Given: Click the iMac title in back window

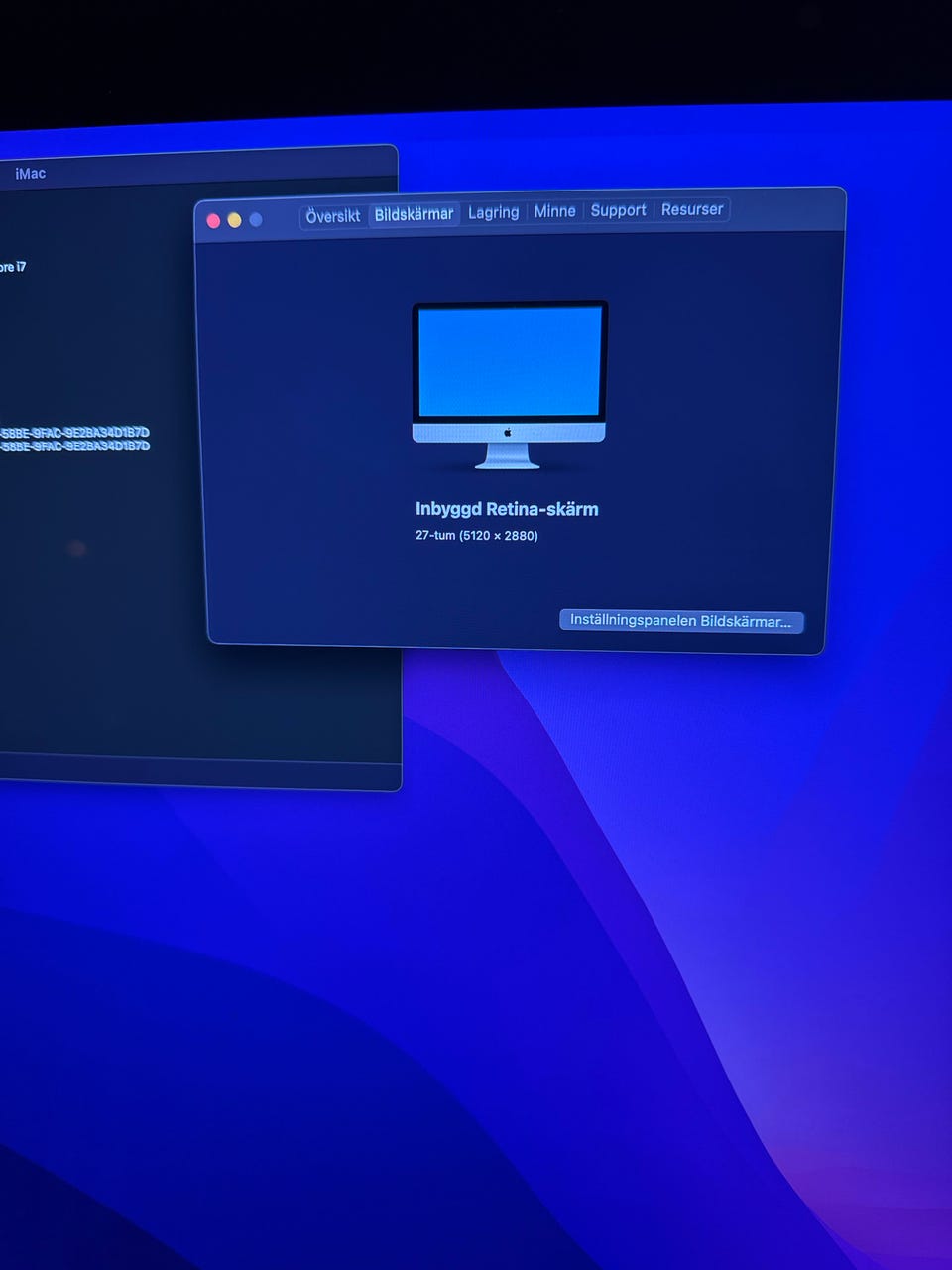Looking at the screenshot, I should (31, 174).
